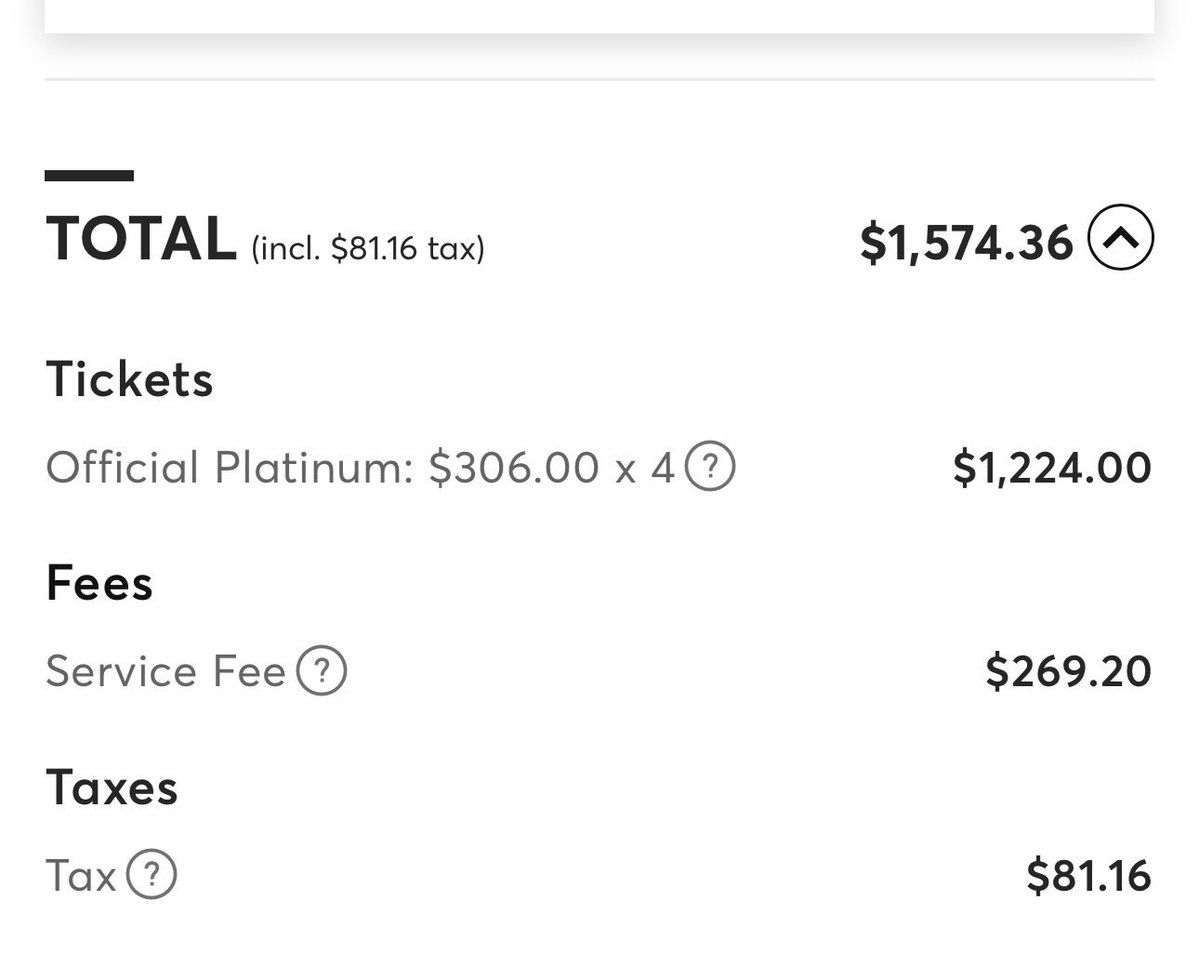Click the TOTAL heading
This screenshot has height=980, width=1199.
141,240
